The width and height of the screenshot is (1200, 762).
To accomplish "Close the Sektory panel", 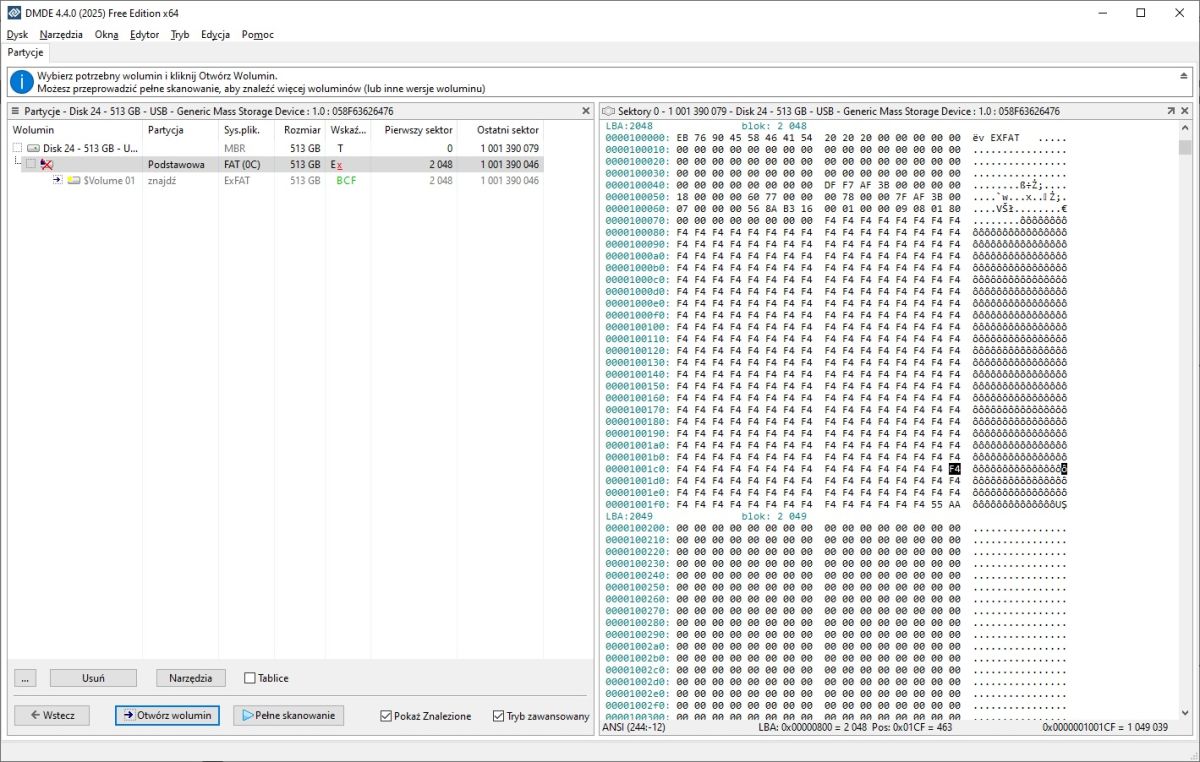I will point(1185,111).
